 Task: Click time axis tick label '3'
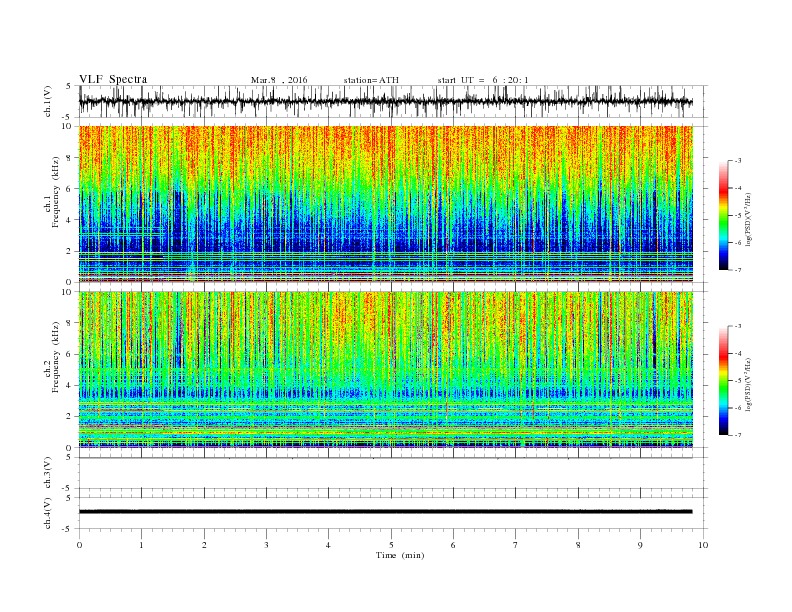coord(266,545)
